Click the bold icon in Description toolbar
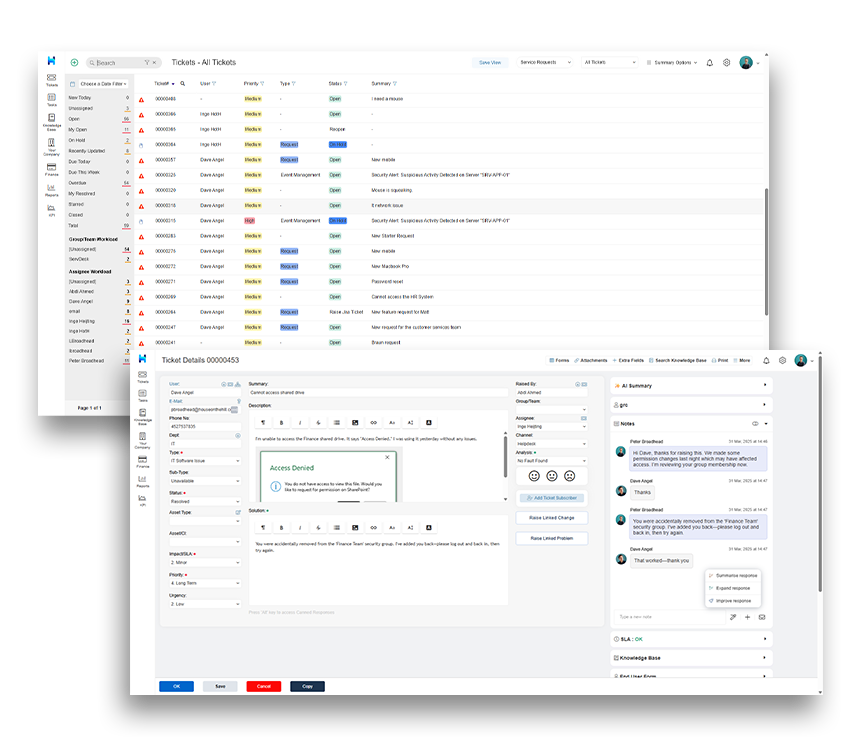The width and height of the screenshot is (841, 737). coord(282,423)
